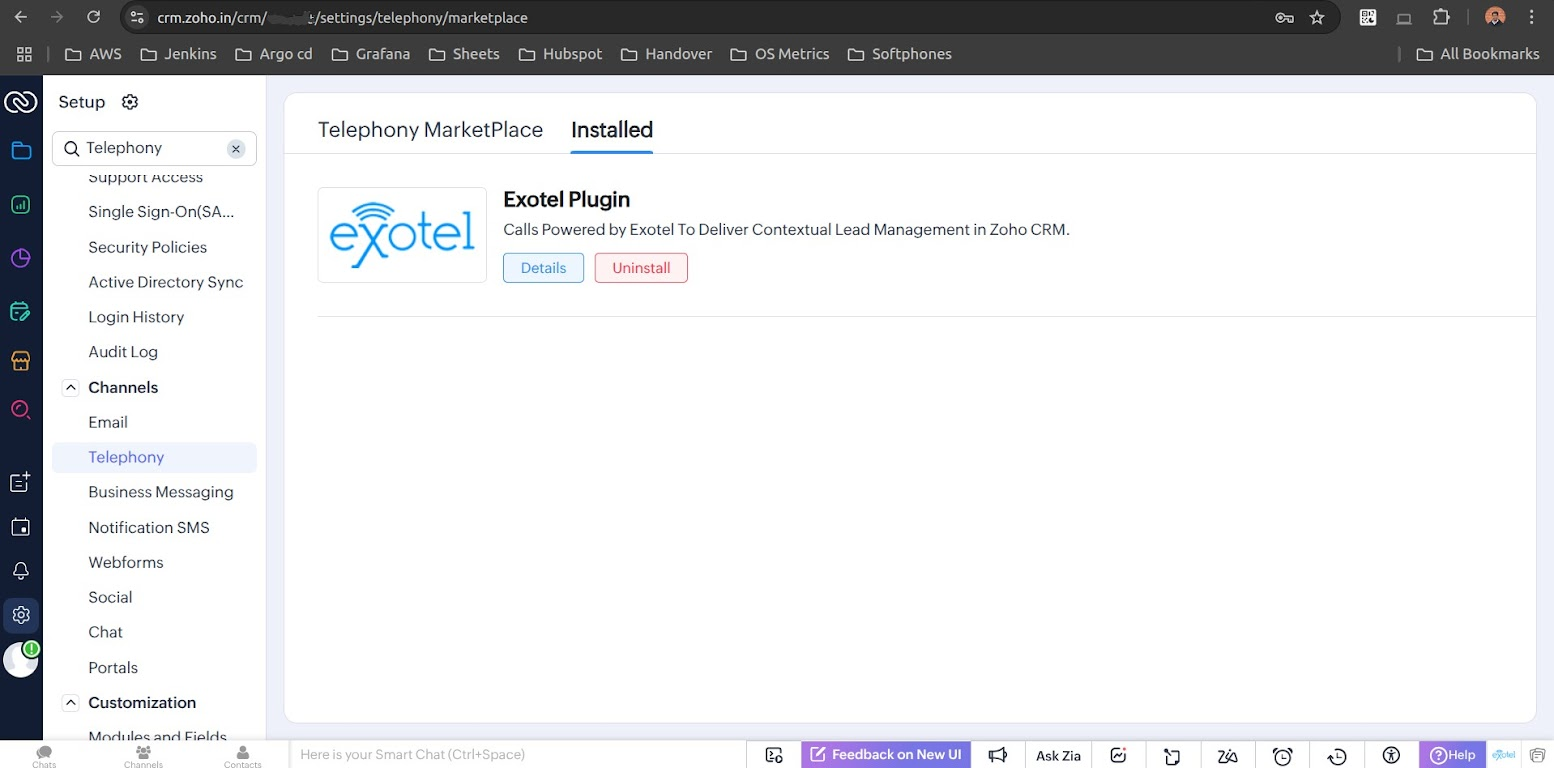Open Email under Channels

click(x=108, y=422)
